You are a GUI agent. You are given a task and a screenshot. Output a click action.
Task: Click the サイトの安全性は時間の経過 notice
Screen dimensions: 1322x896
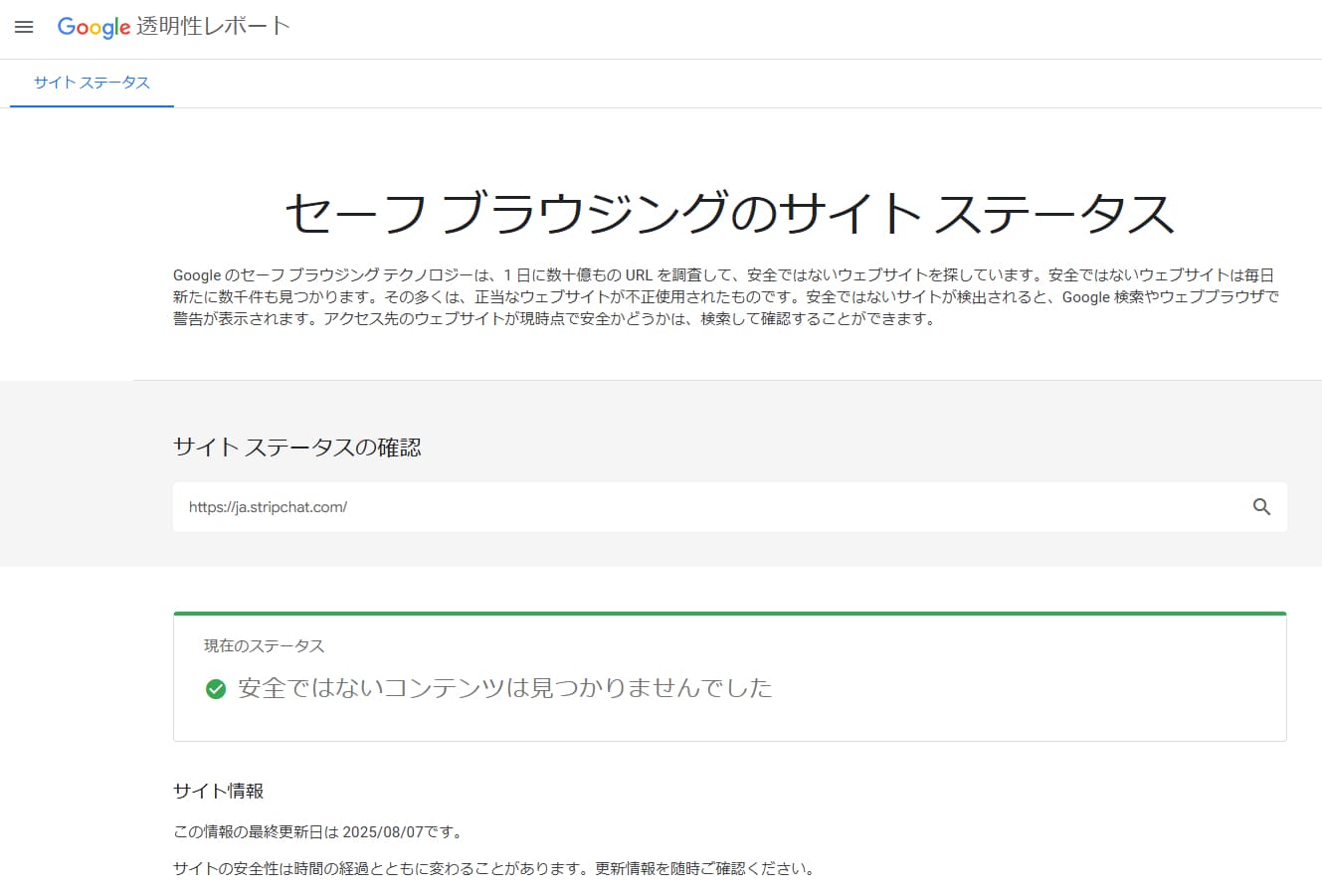[494, 869]
